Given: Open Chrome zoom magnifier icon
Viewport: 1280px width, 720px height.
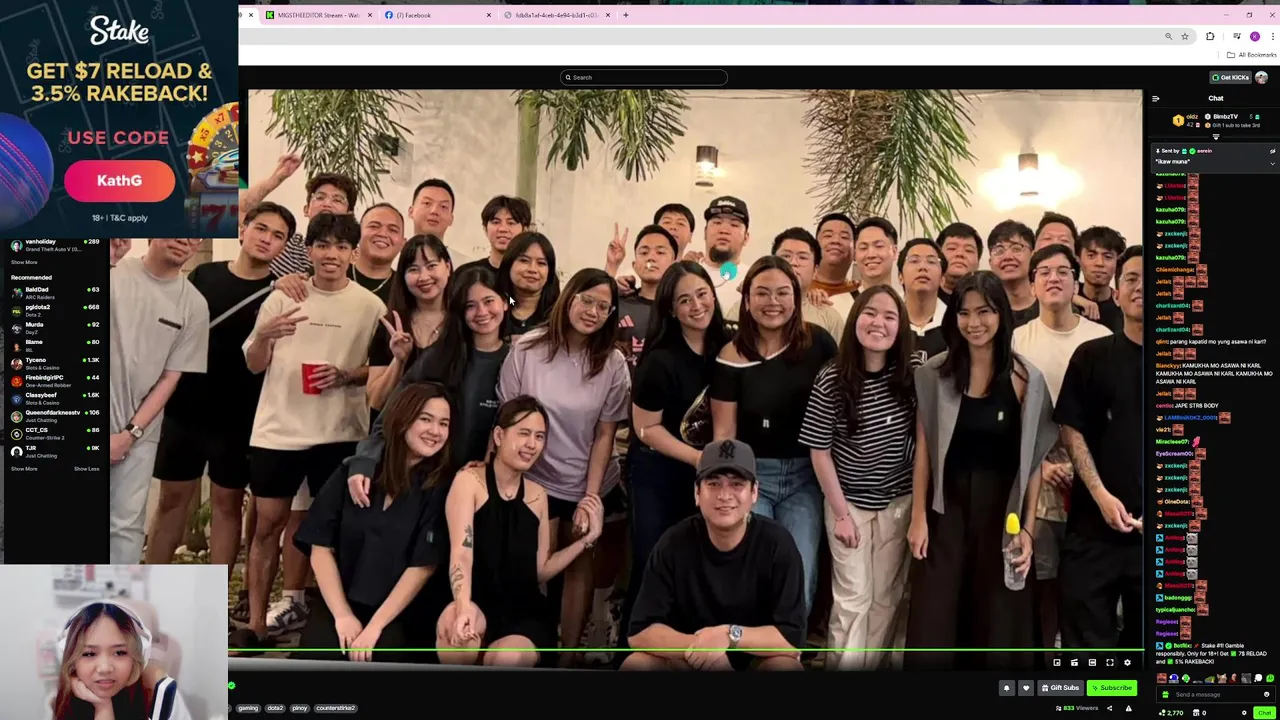Looking at the screenshot, I should pos(1168,36).
